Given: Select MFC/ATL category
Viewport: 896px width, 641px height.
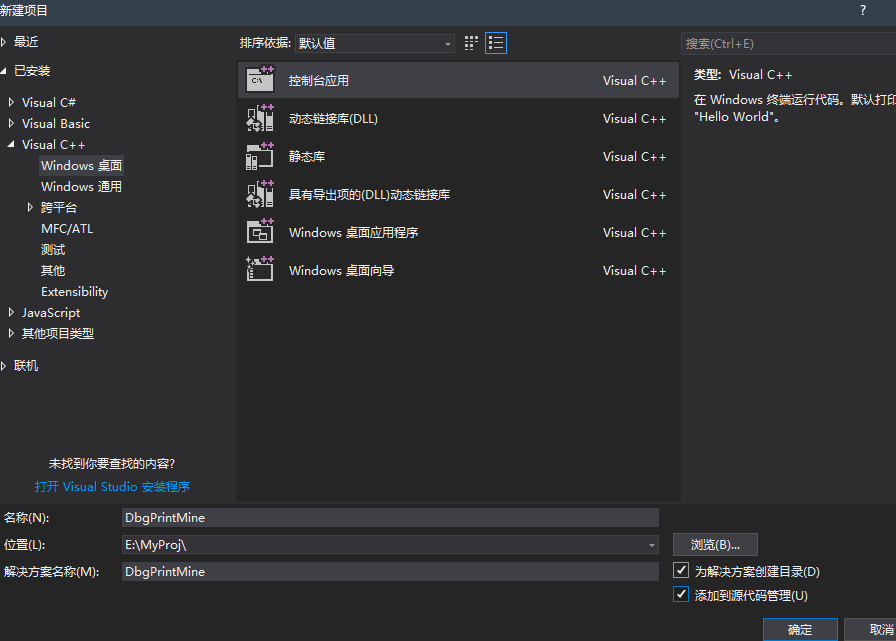Looking at the screenshot, I should pyautogui.click(x=67, y=229).
